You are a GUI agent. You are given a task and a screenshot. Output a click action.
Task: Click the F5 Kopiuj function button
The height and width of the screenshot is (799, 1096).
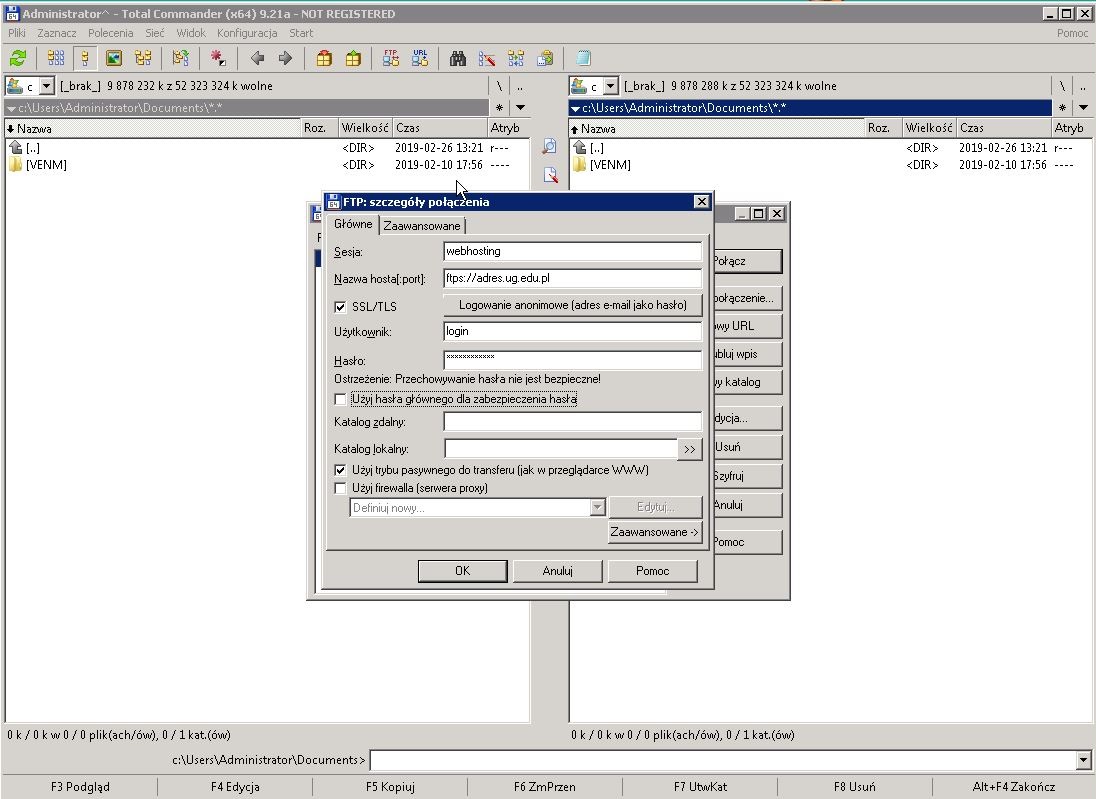390,787
